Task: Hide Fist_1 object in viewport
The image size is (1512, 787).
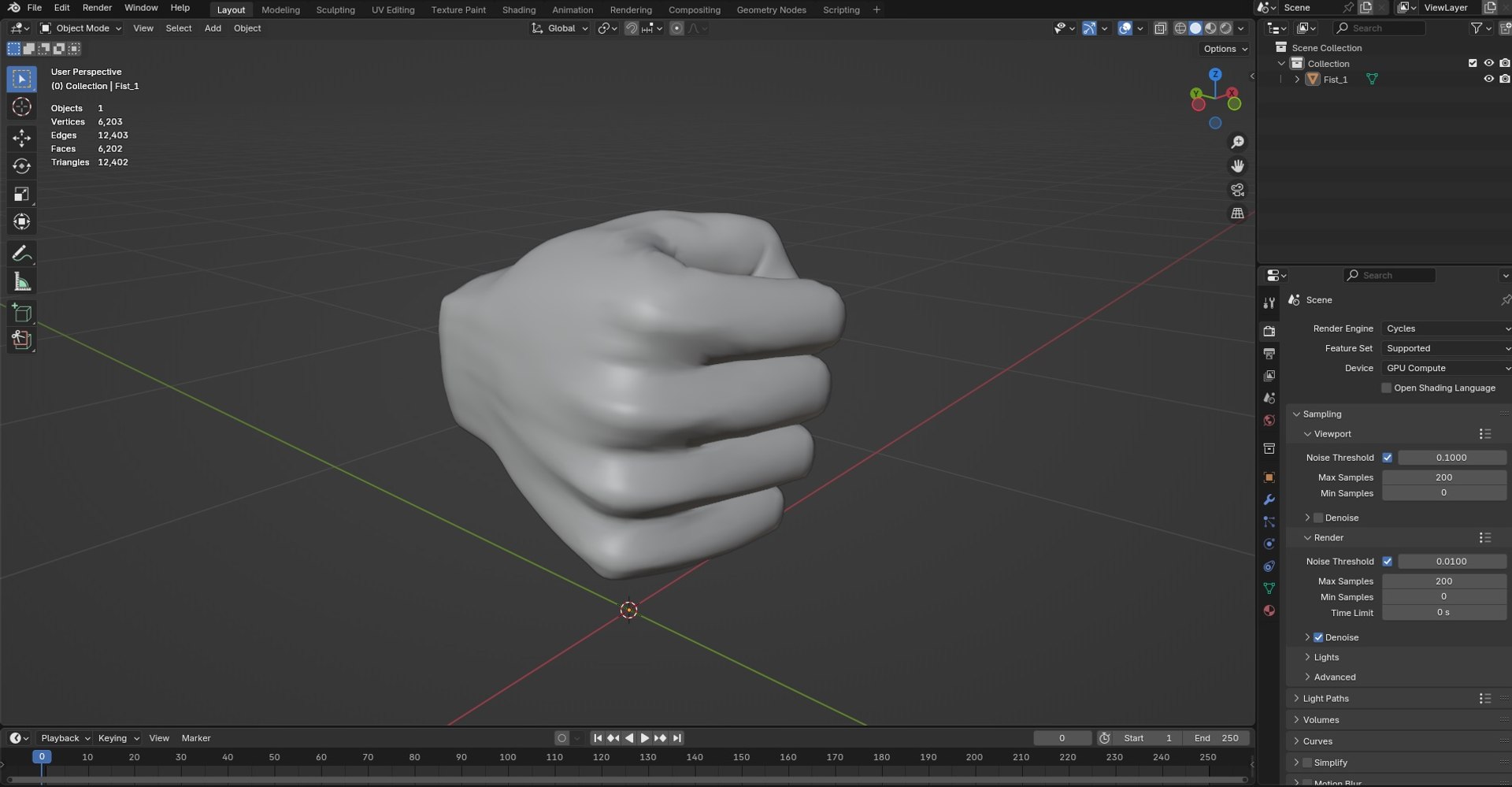Action: pyautogui.click(x=1488, y=80)
